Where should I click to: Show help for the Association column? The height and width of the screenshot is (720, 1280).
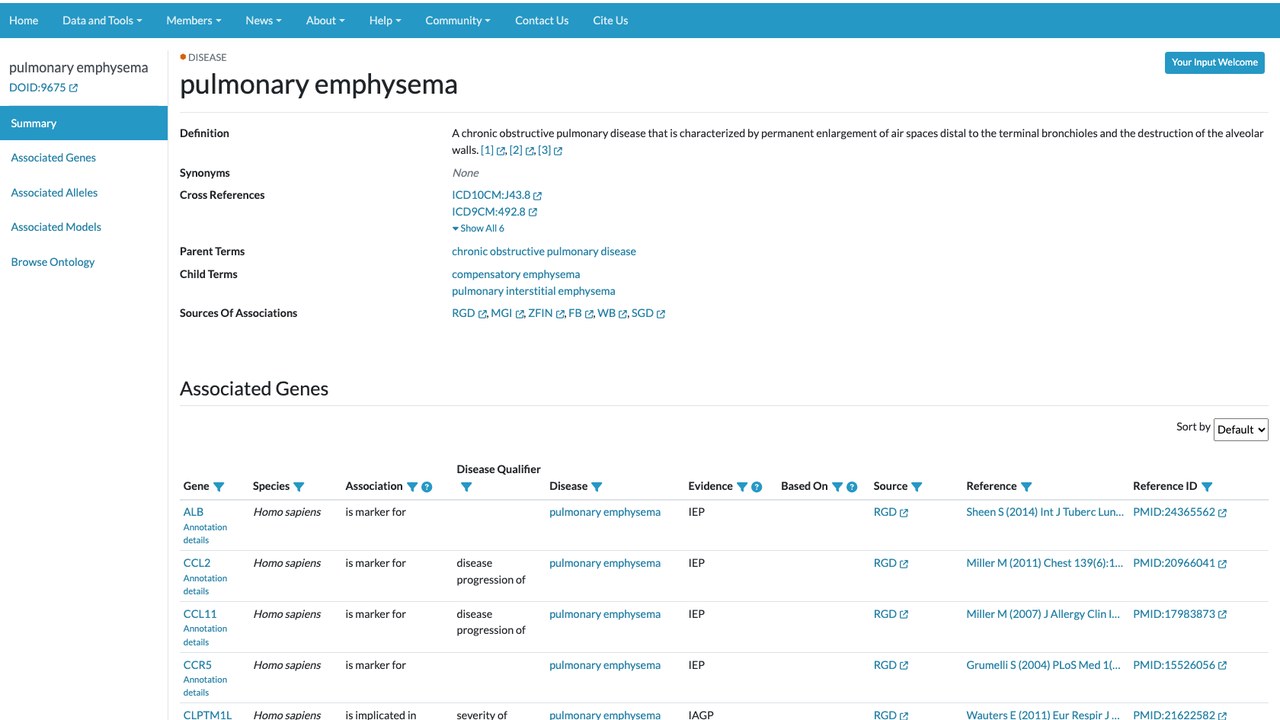point(427,487)
